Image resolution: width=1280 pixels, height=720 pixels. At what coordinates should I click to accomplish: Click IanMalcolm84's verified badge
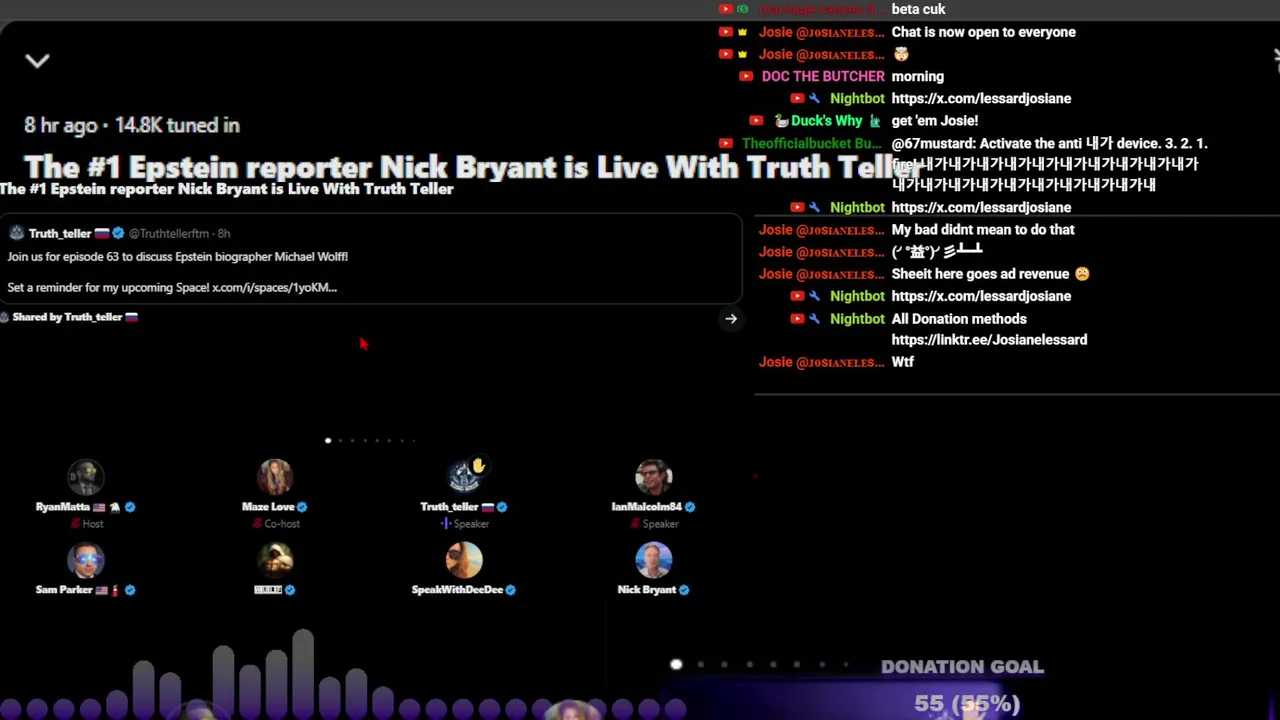point(690,507)
